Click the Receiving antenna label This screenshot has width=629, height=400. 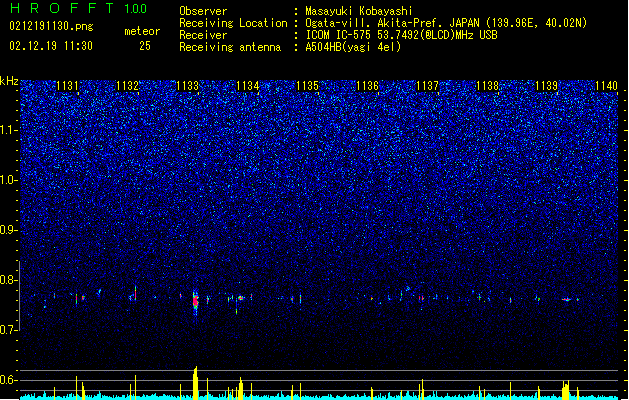pos(230,47)
